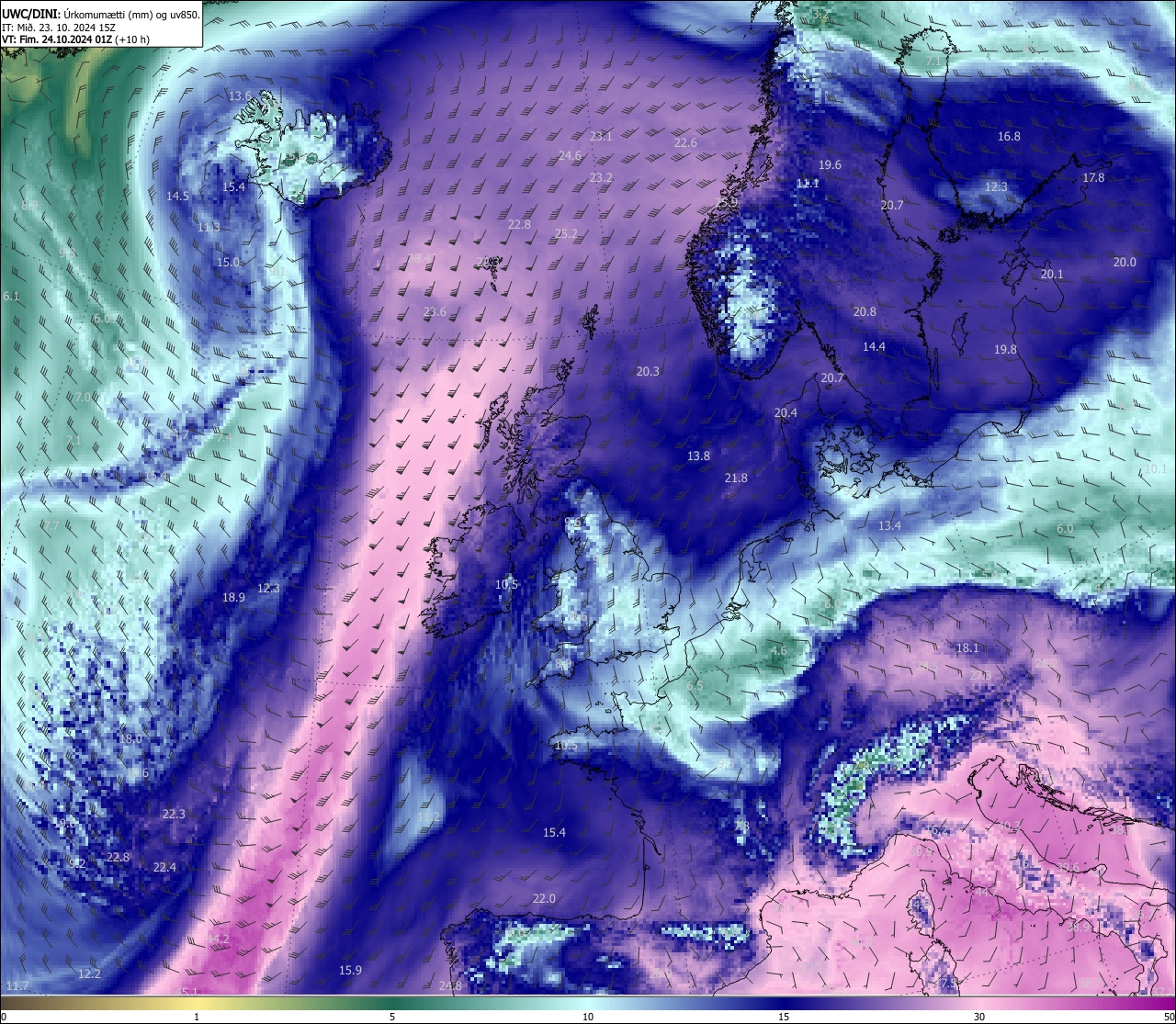Click the colour bar above tick 10
The width and height of the screenshot is (1176, 1024).
pyautogui.click(x=588, y=1003)
